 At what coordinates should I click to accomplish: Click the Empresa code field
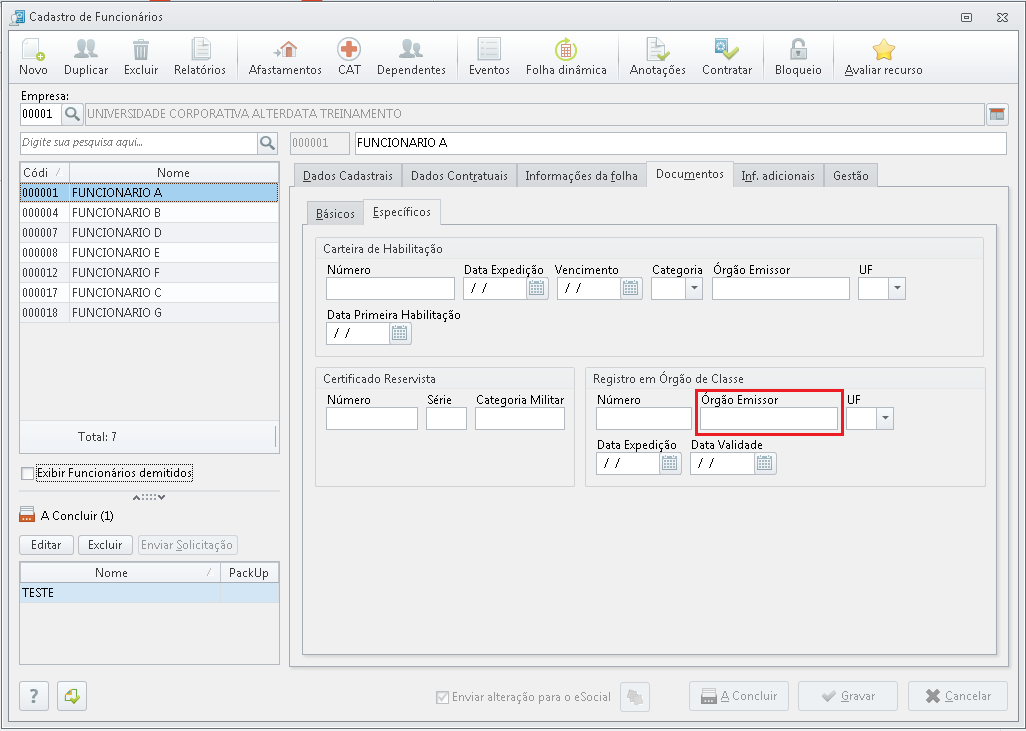(x=41, y=114)
